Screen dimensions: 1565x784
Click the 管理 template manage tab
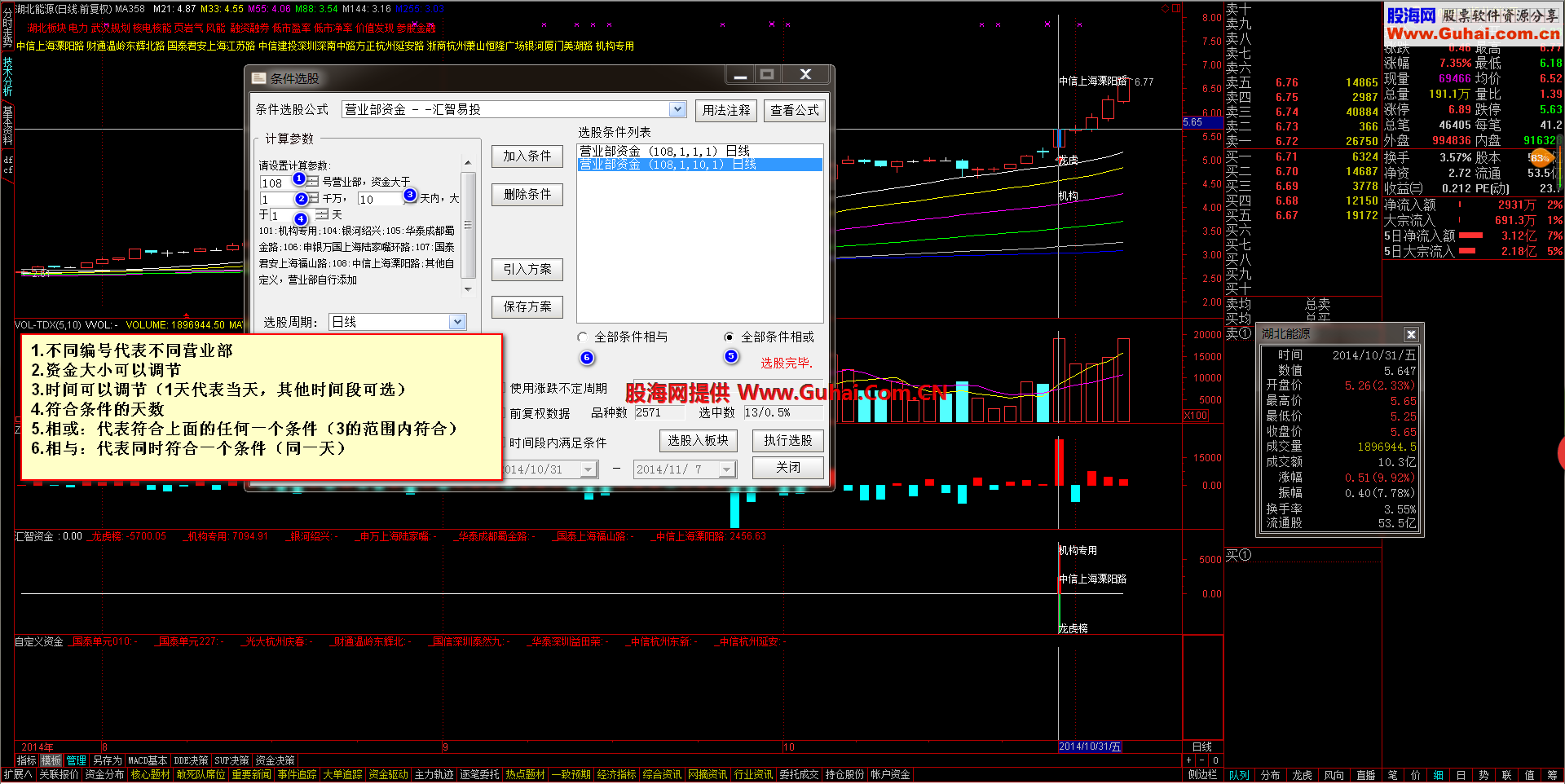tap(77, 761)
